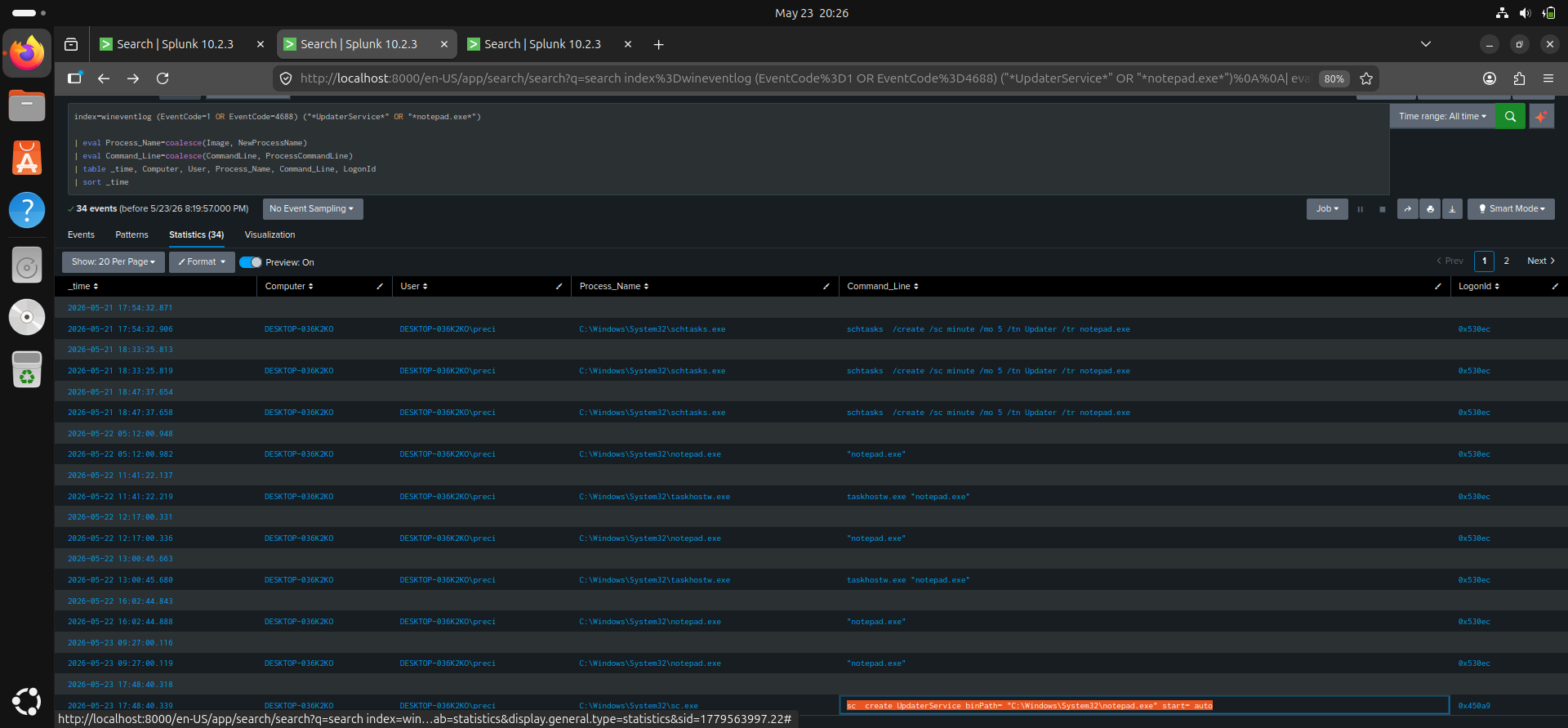The width and height of the screenshot is (1568, 728).
Task: Switch to the Events tab
Action: (x=81, y=235)
